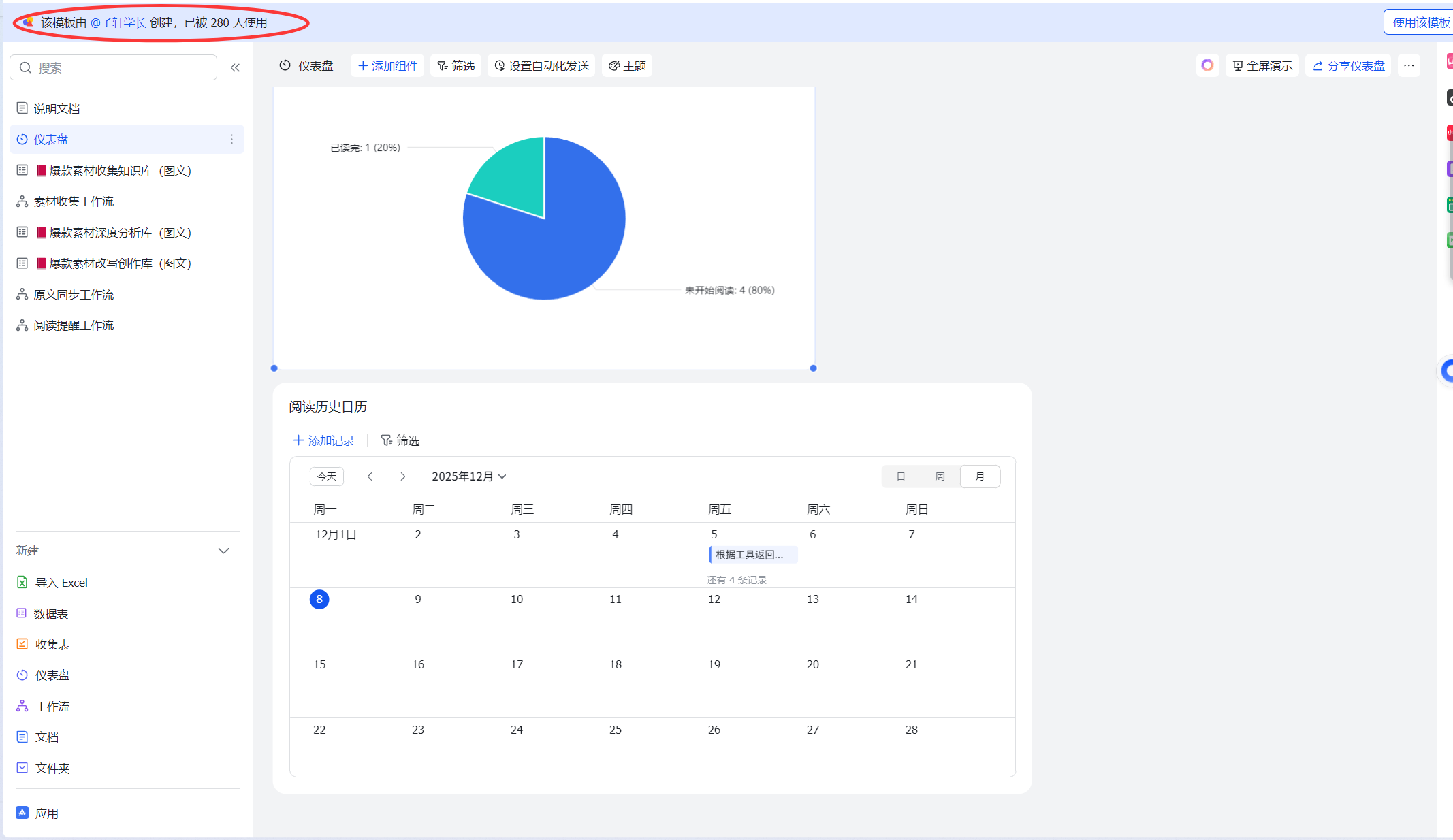This screenshot has height=840, width=1453.
Task: Collapse the 新建 section chevron
Action: point(223,551)
